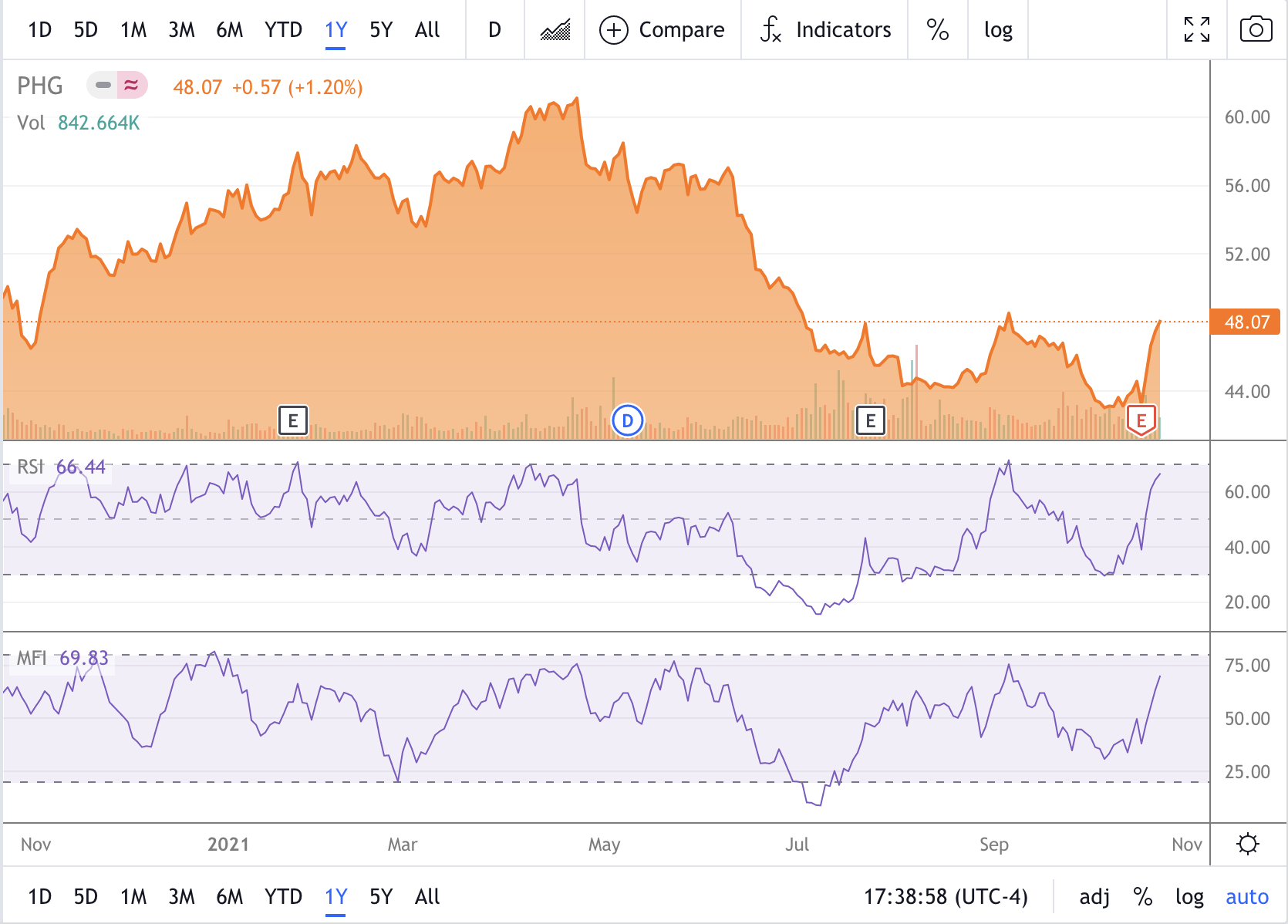Image resolution: width=1288 pixels, height=924 pixels.
Task: Select 5D range in bottom bar
Action: [x=86, y=897]
